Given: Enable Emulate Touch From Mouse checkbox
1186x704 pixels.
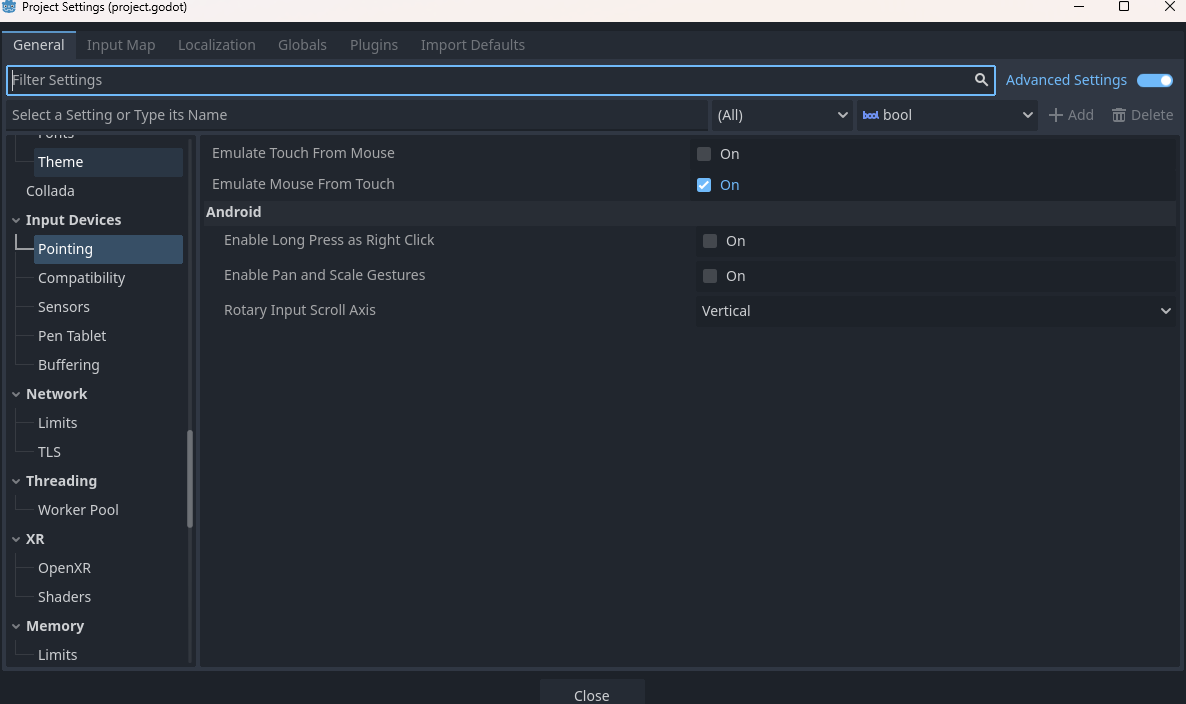Looking at the screenshot, I should (704, 154).
